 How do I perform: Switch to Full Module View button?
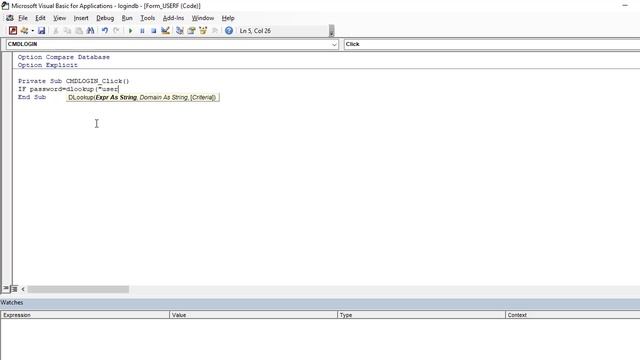tap(14, 289)
